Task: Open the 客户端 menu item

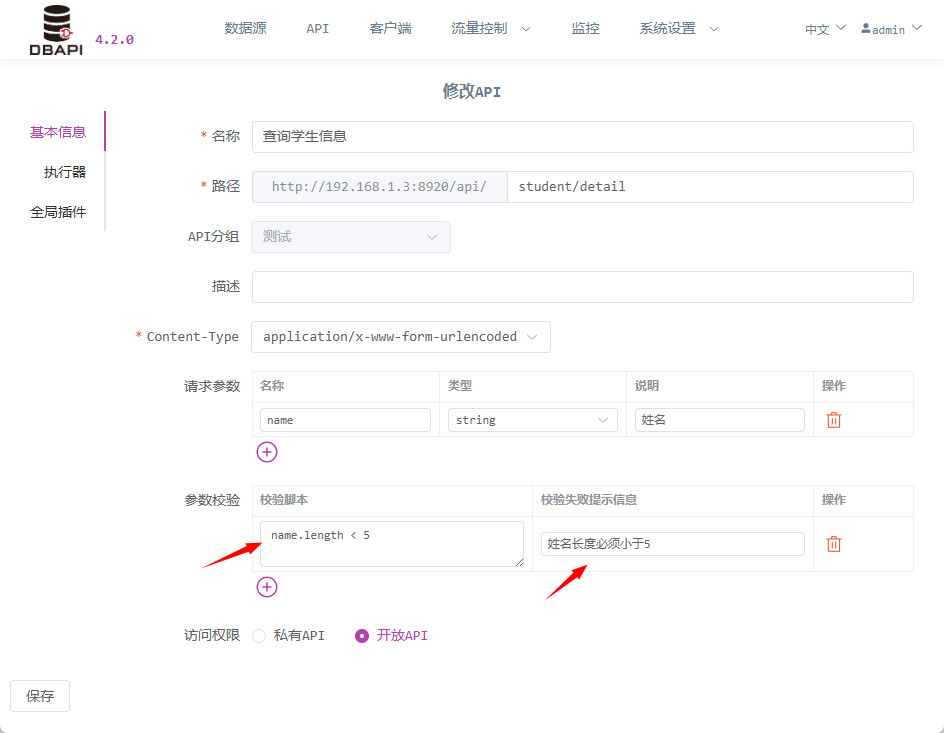Action: [x=390, y=28]
